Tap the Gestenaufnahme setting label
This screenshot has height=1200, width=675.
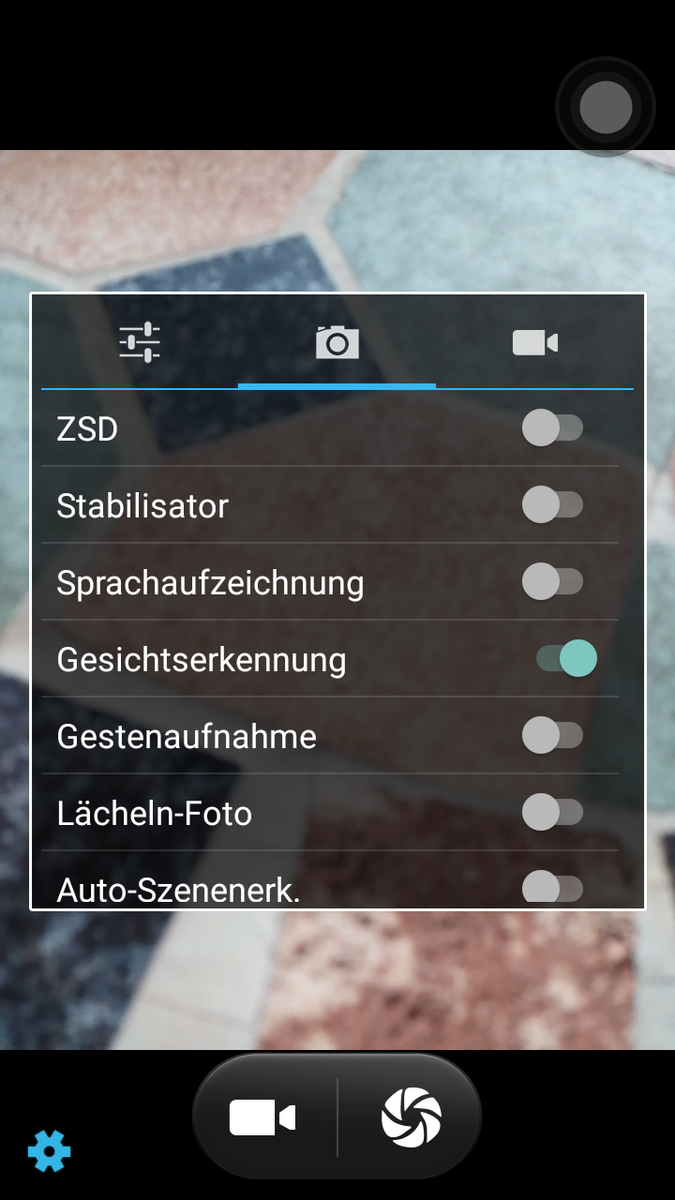pyautogui.click(x=187, y=737)
